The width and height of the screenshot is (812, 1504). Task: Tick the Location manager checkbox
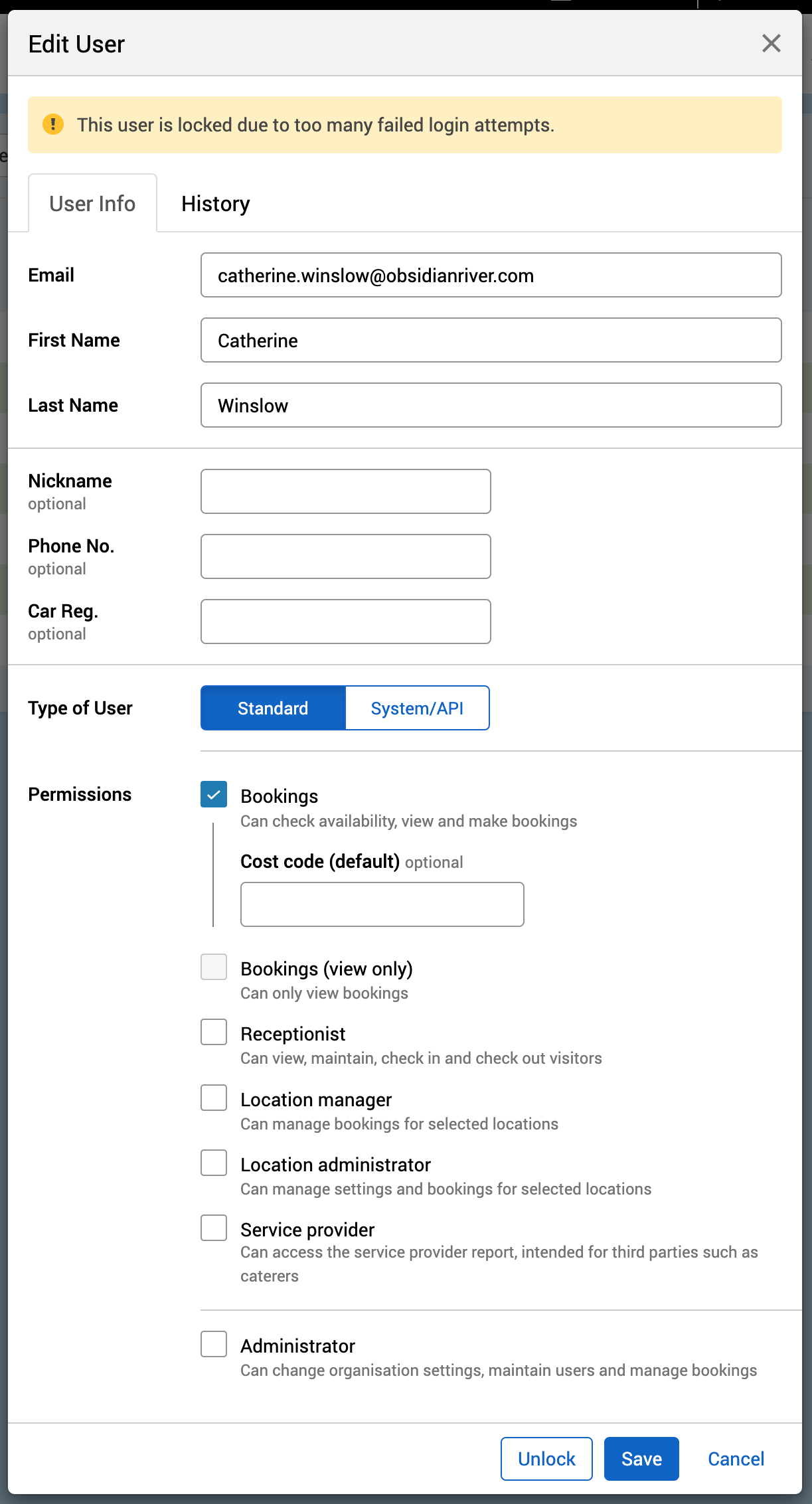click(214, 1098)
